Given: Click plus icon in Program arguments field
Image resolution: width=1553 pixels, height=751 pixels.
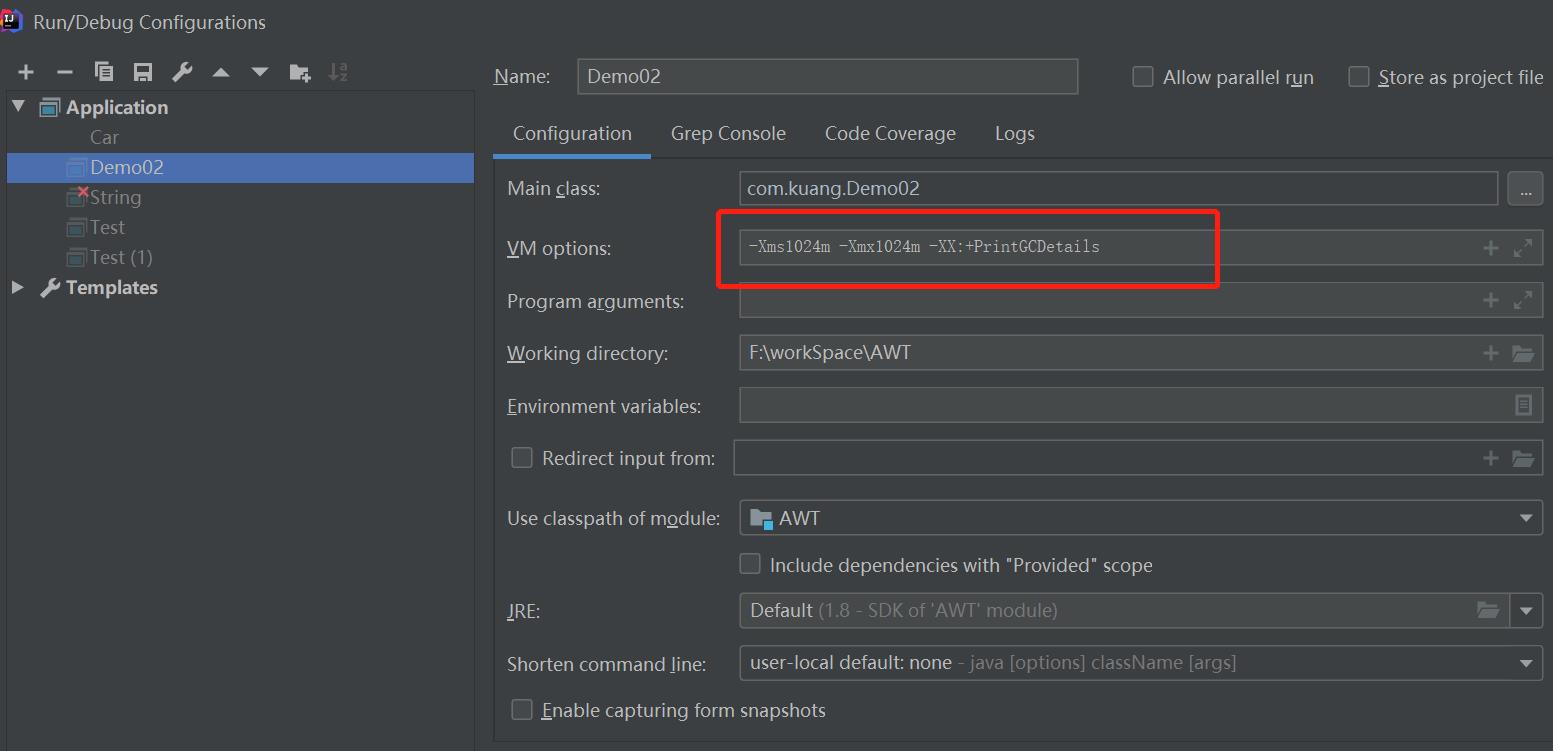Looking at the screenshot, I should 1490,300.
